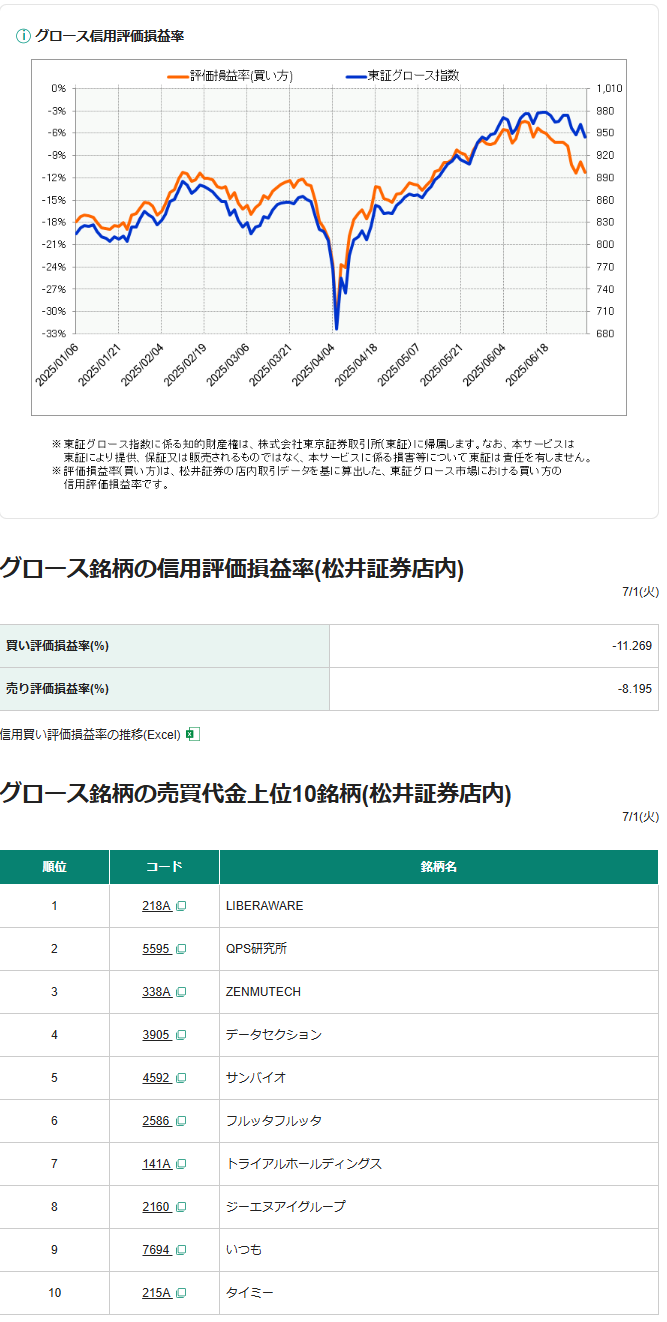This screenshot has width=667, height=1322.
Task: Click the stock name ZENMUTECH
Action: (x=263, y=992)
